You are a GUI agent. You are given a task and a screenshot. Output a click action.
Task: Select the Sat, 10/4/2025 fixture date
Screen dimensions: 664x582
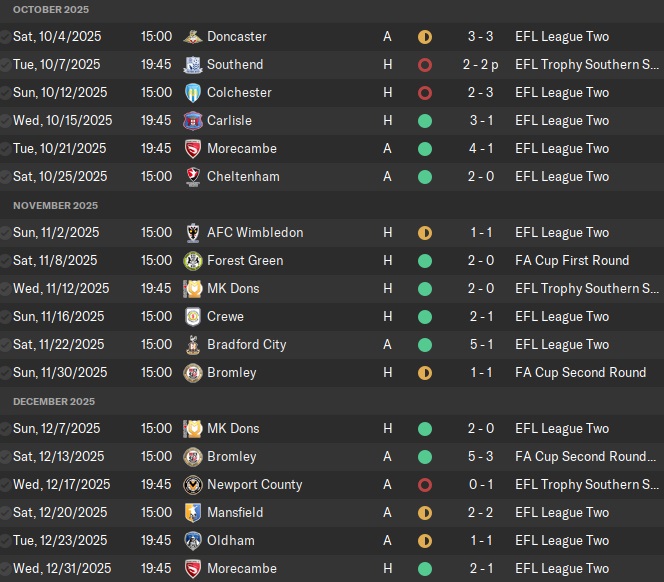point(57,37)
